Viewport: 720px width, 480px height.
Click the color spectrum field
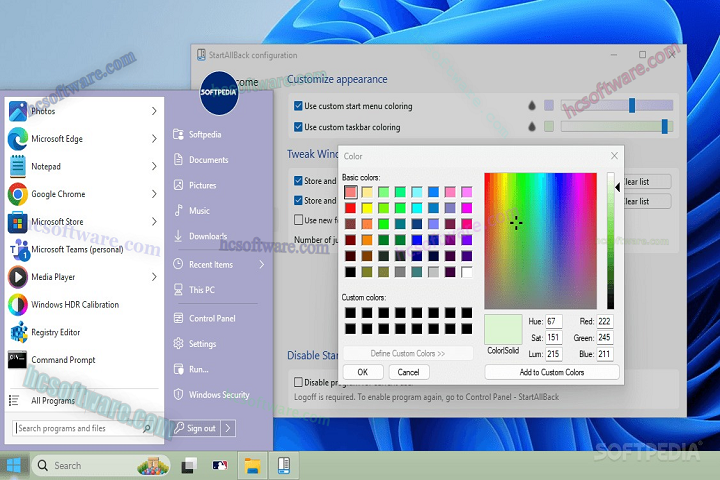[x=540, y=241]
